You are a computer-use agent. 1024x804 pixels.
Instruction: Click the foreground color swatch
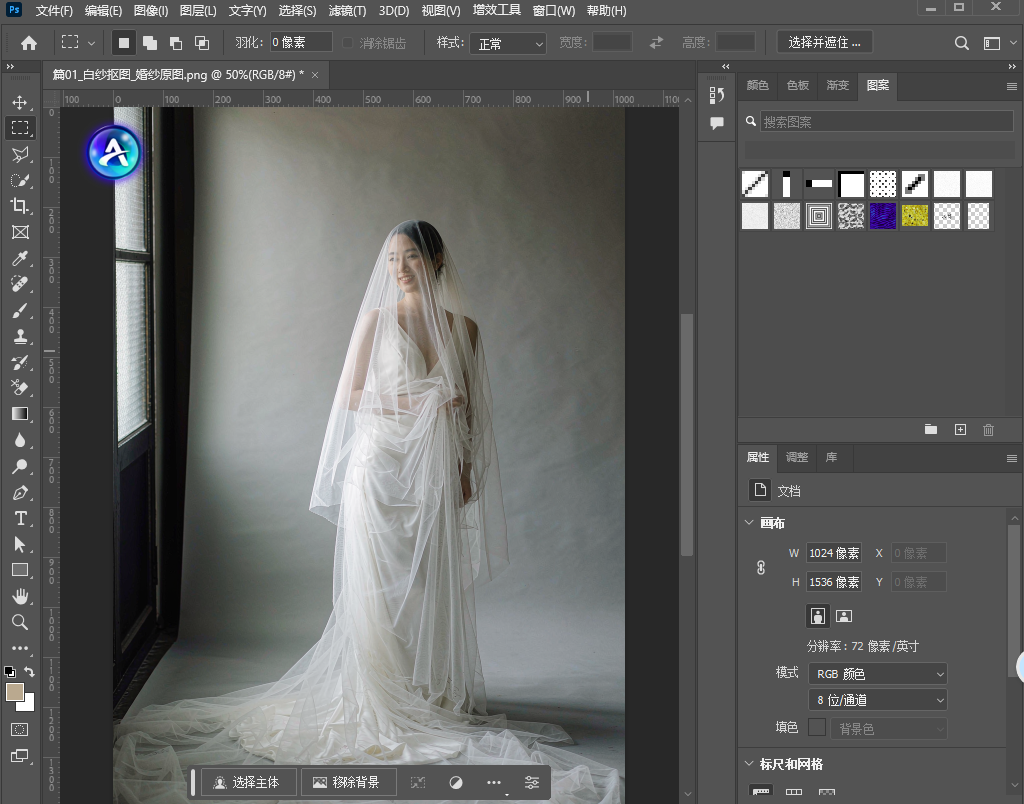tap(14, 692)
